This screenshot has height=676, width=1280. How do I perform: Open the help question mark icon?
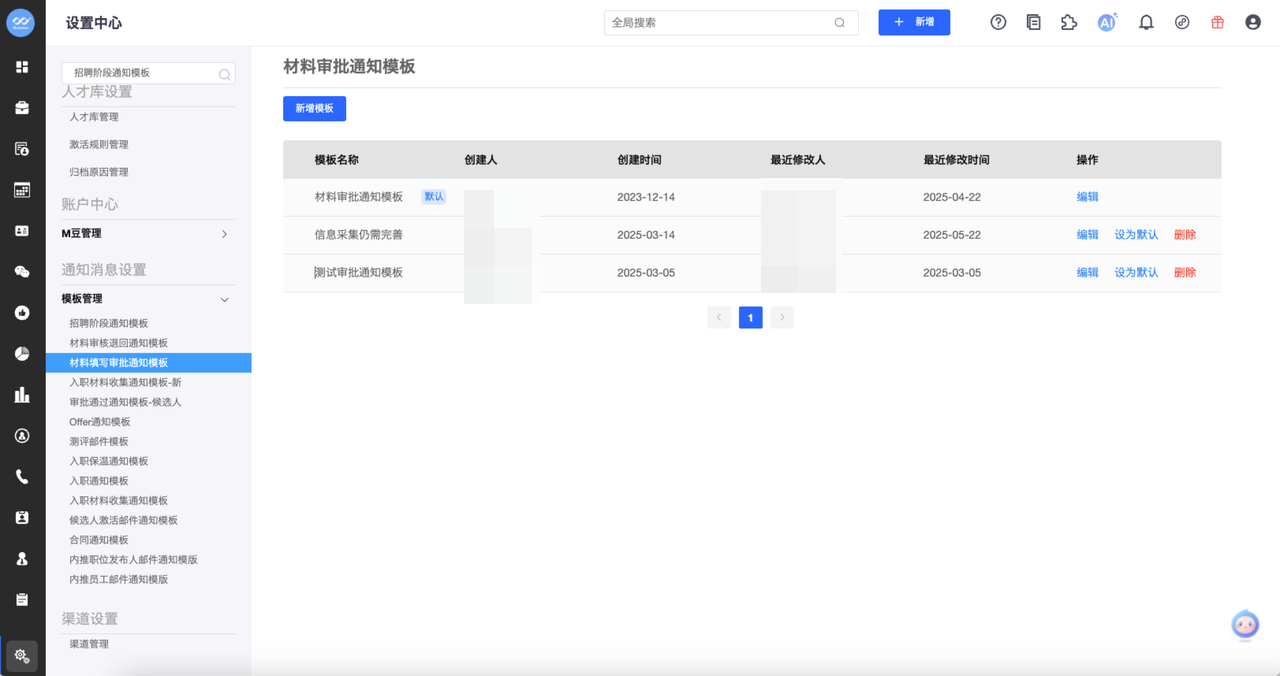tap(998, 22)
